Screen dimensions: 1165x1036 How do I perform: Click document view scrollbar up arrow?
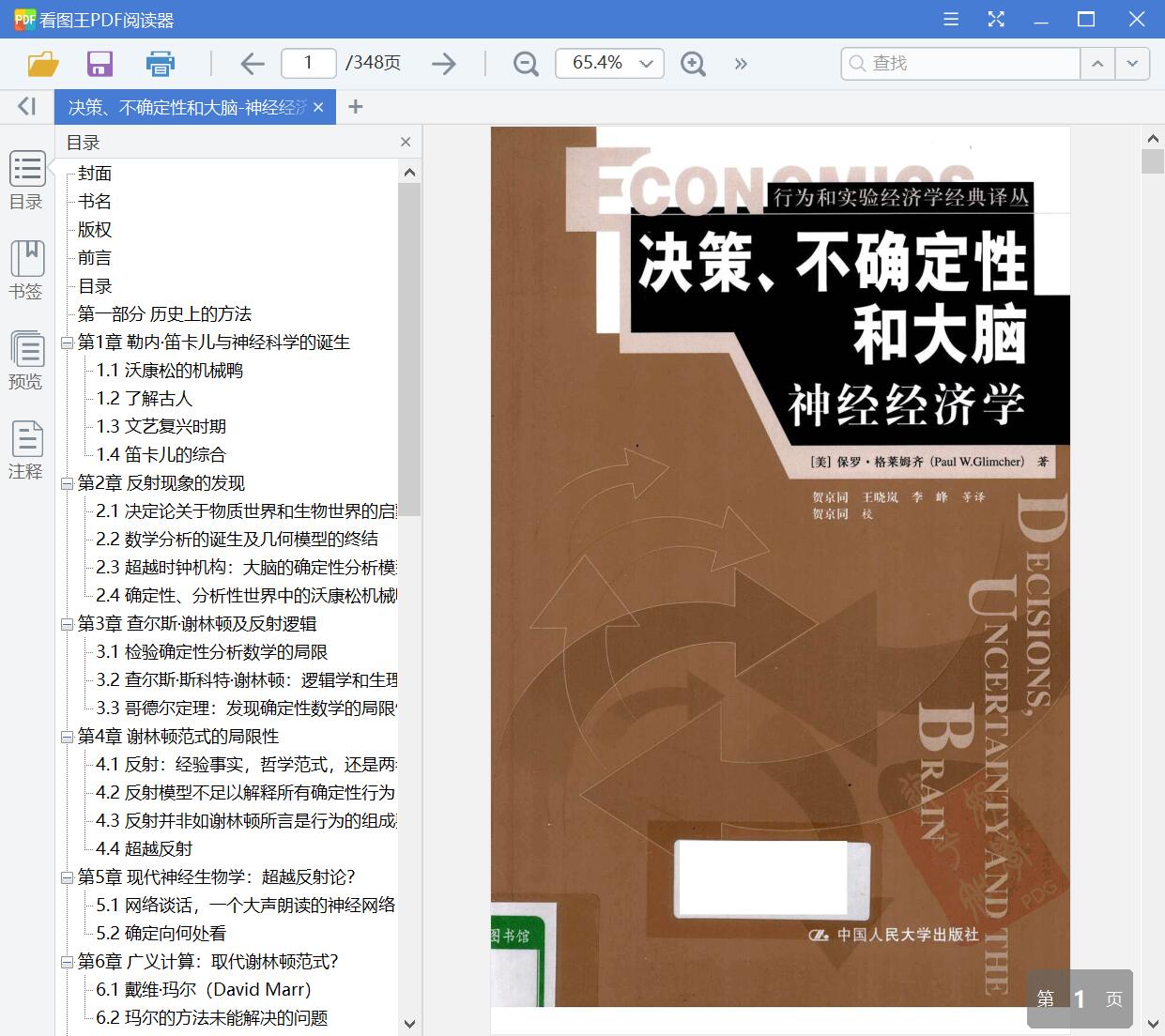click(x=1153, y=138)
